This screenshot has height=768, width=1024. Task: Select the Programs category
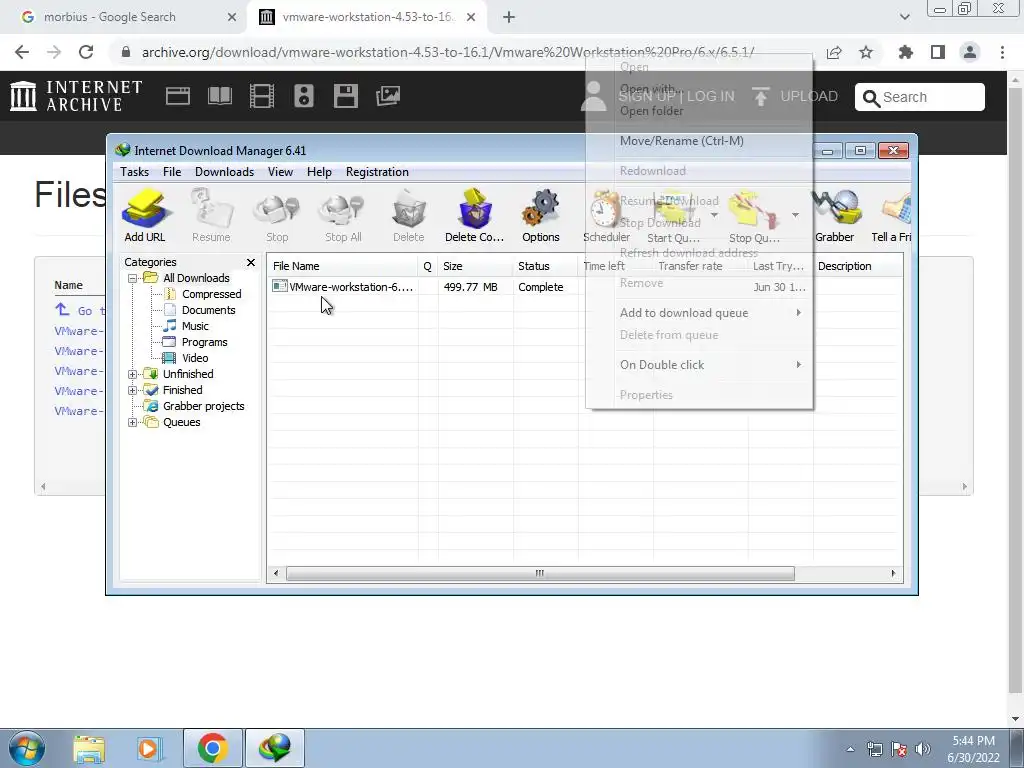tap(204, 342)
